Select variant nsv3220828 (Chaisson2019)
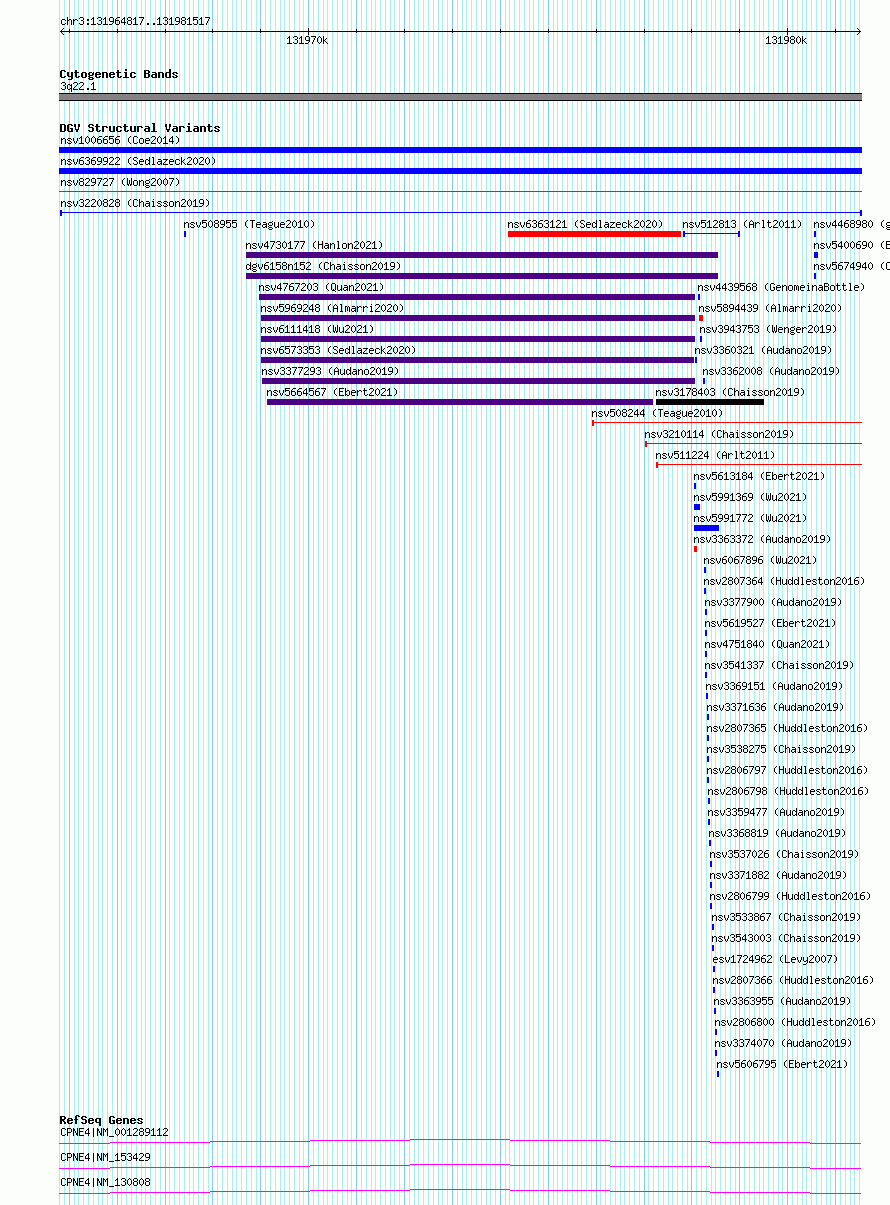The height and width of the screenshot is (1205, 890). [135, 203]
